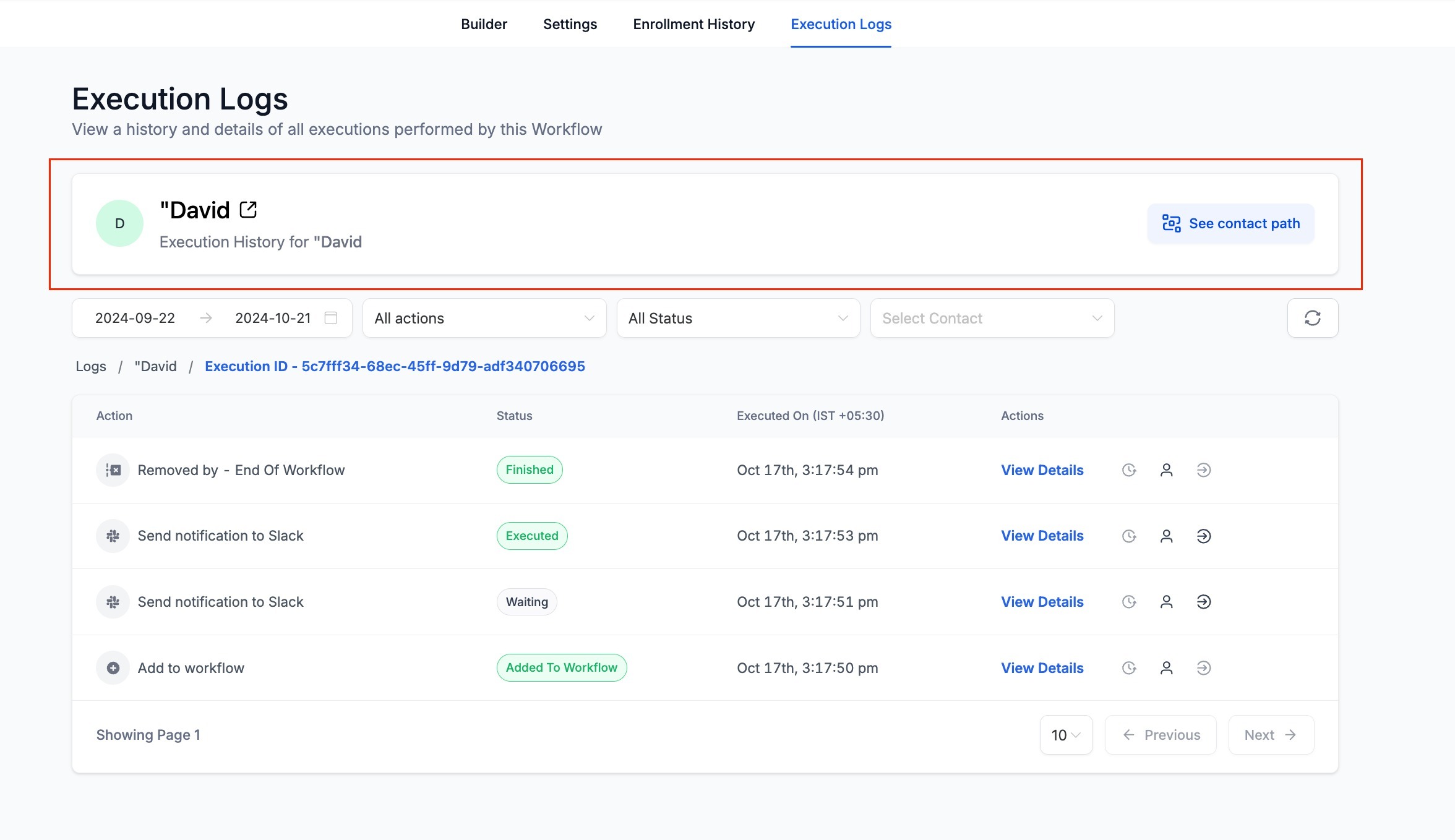Click clock icon in Waiting Slack row
1455x840 pixels.
pyautogui.click(x=1129, y=602)
